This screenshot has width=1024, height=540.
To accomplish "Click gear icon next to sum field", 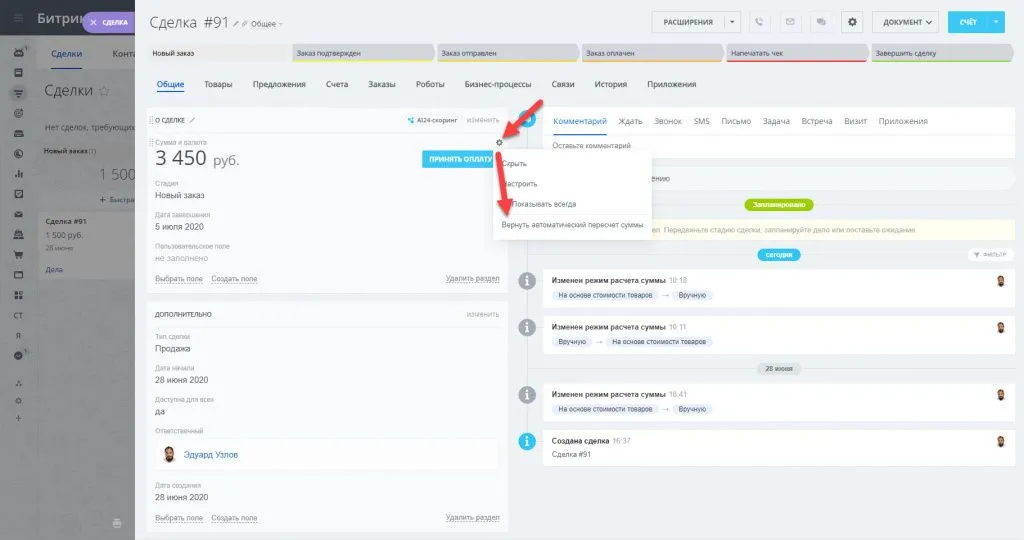I will [x=499, y=143].
